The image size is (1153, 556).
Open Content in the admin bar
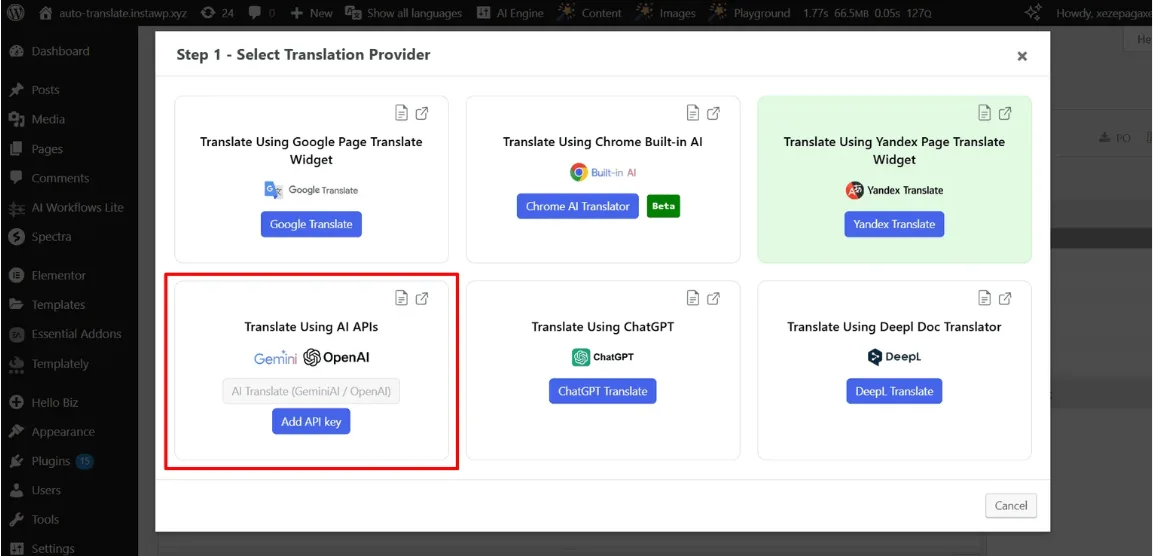pos(588,13)
